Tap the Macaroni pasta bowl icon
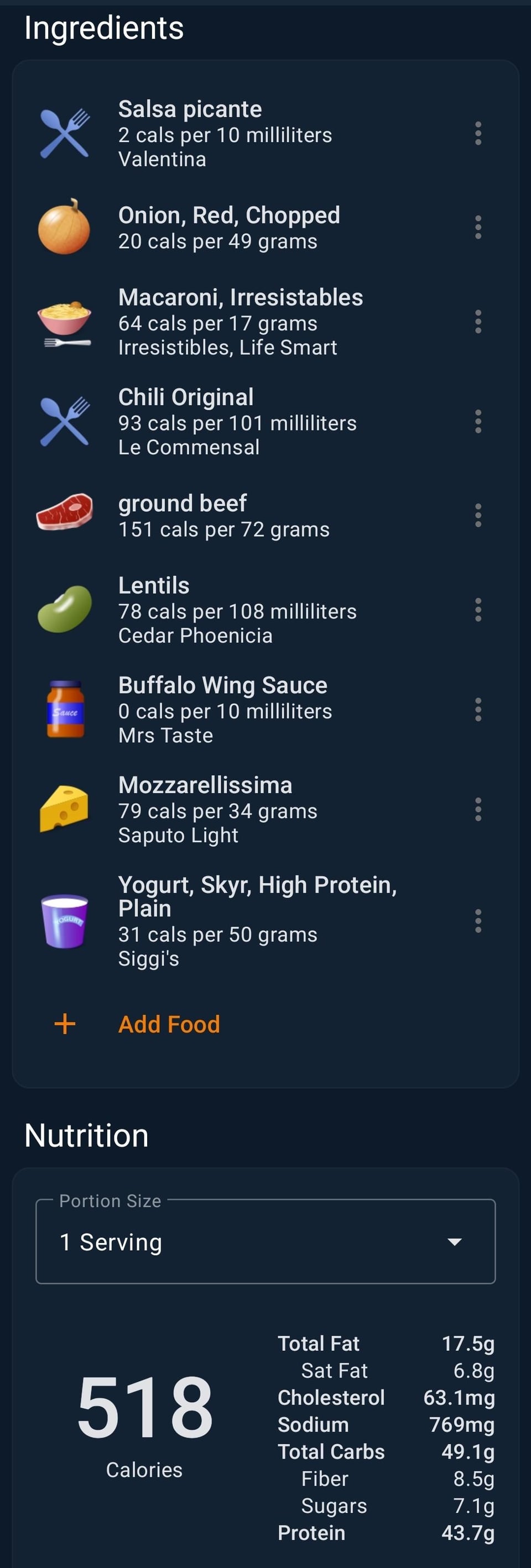 tap(65, 323)
